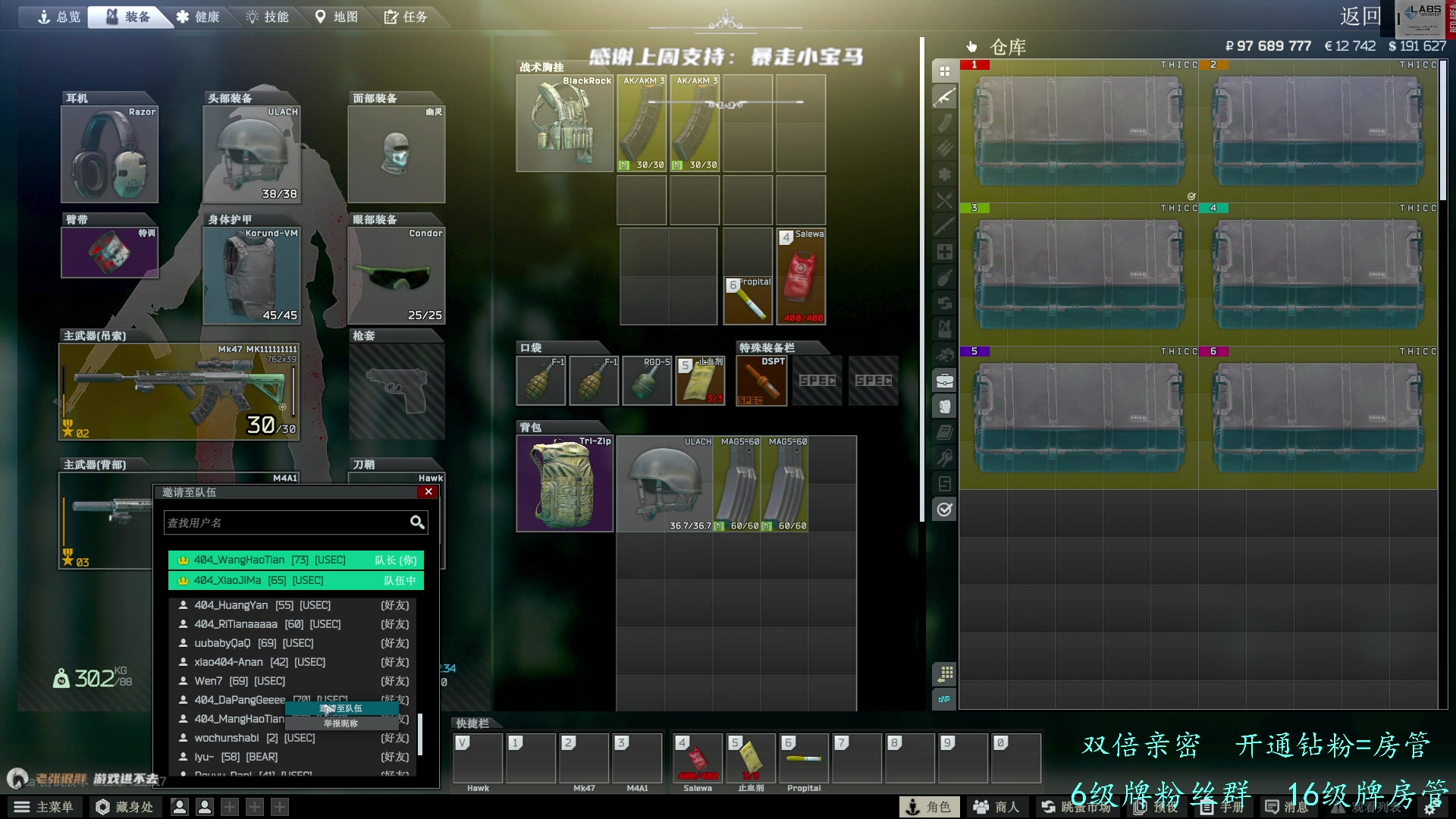
Task: Open the 技能 skills tab
Action: 268,17
